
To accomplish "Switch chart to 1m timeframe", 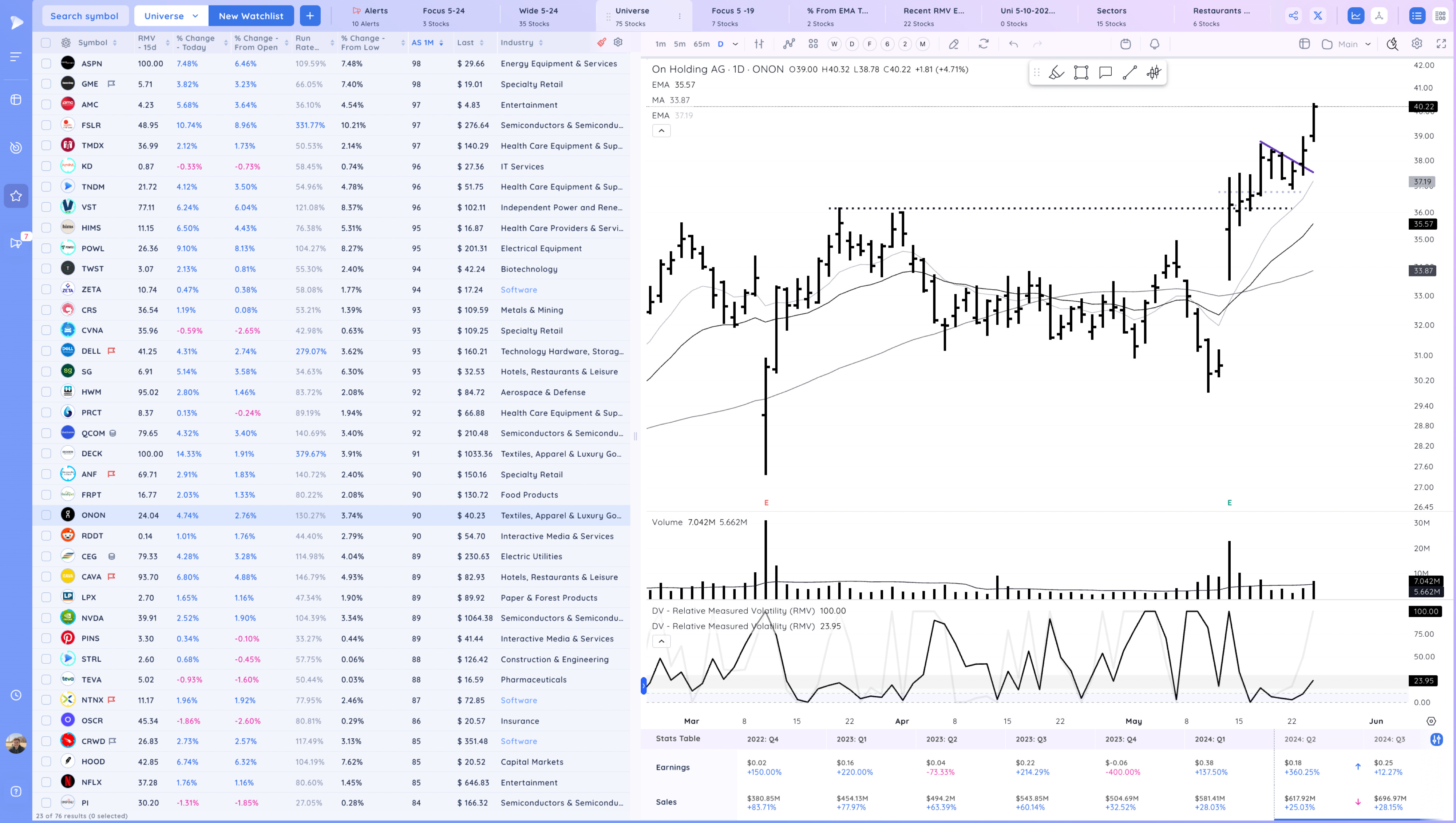I will [x=660, y=44].
